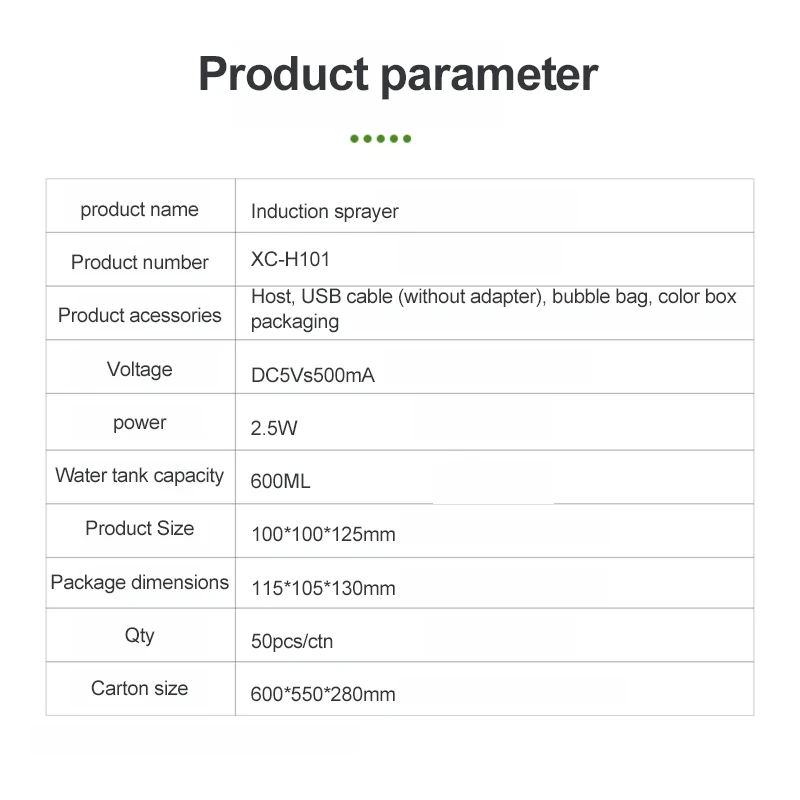The image size is (800, 800).
Task: Click the 50pcs/ctn quantity value
Action: coord(292,641)
